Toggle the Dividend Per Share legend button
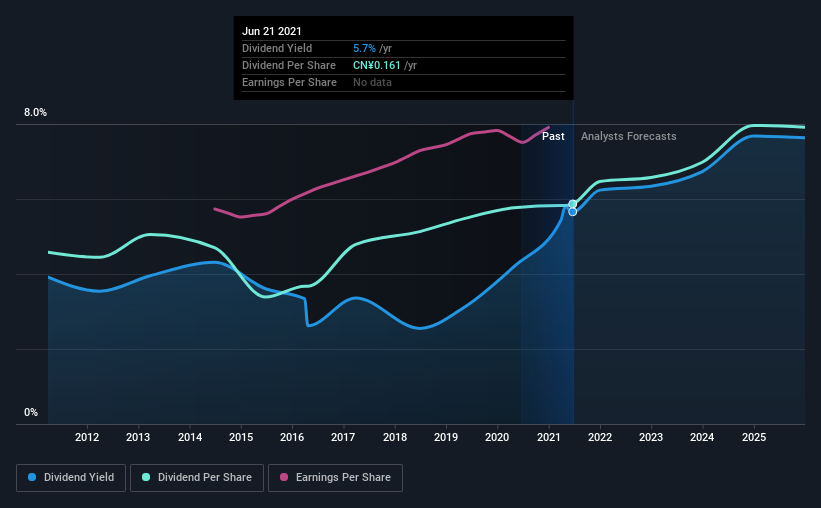The image size is (821, 508). tap(197, 478)
